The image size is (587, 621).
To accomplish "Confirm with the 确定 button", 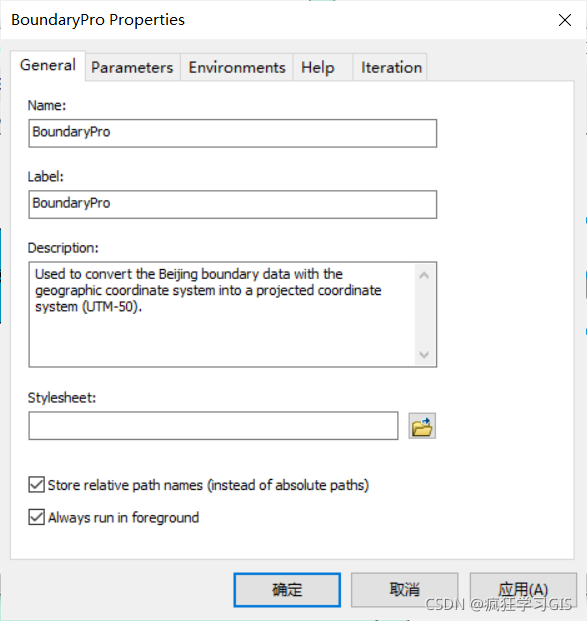I will click(287, 590).
